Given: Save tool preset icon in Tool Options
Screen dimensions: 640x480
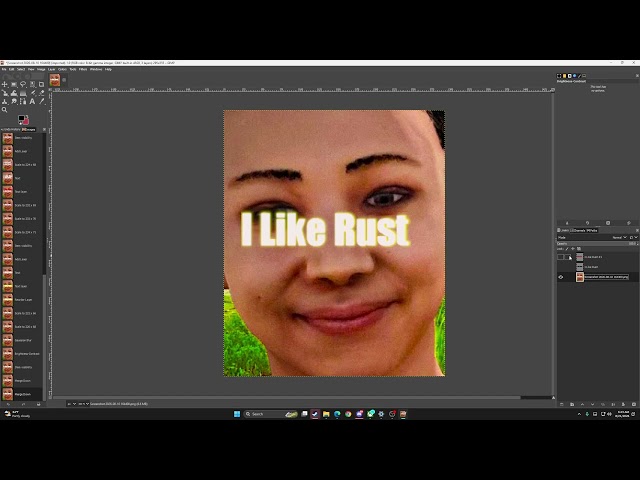Looking at the screenshot, I should coord(567,223).
